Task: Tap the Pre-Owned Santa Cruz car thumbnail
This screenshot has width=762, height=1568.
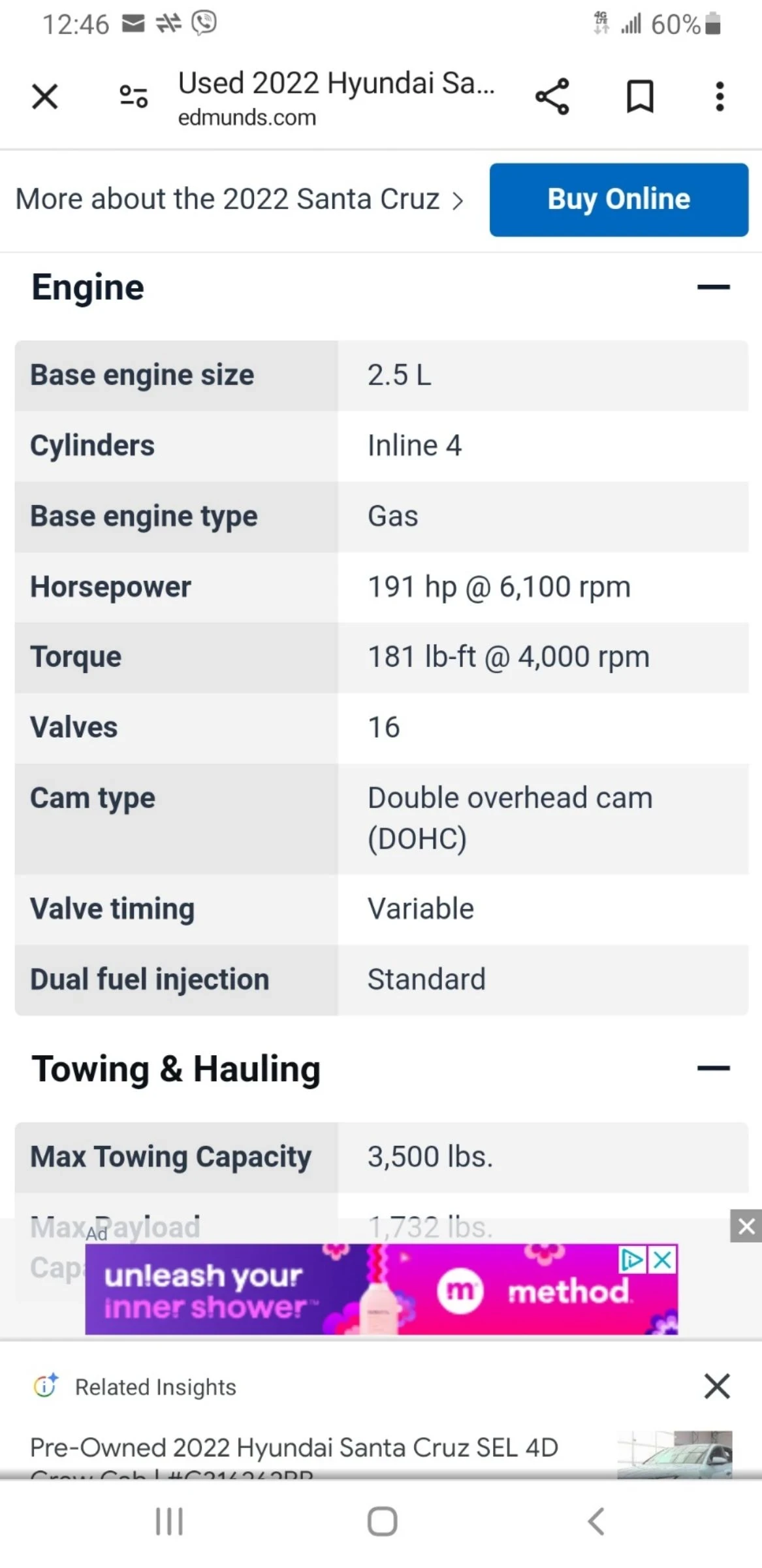Action: (675, 1454)
